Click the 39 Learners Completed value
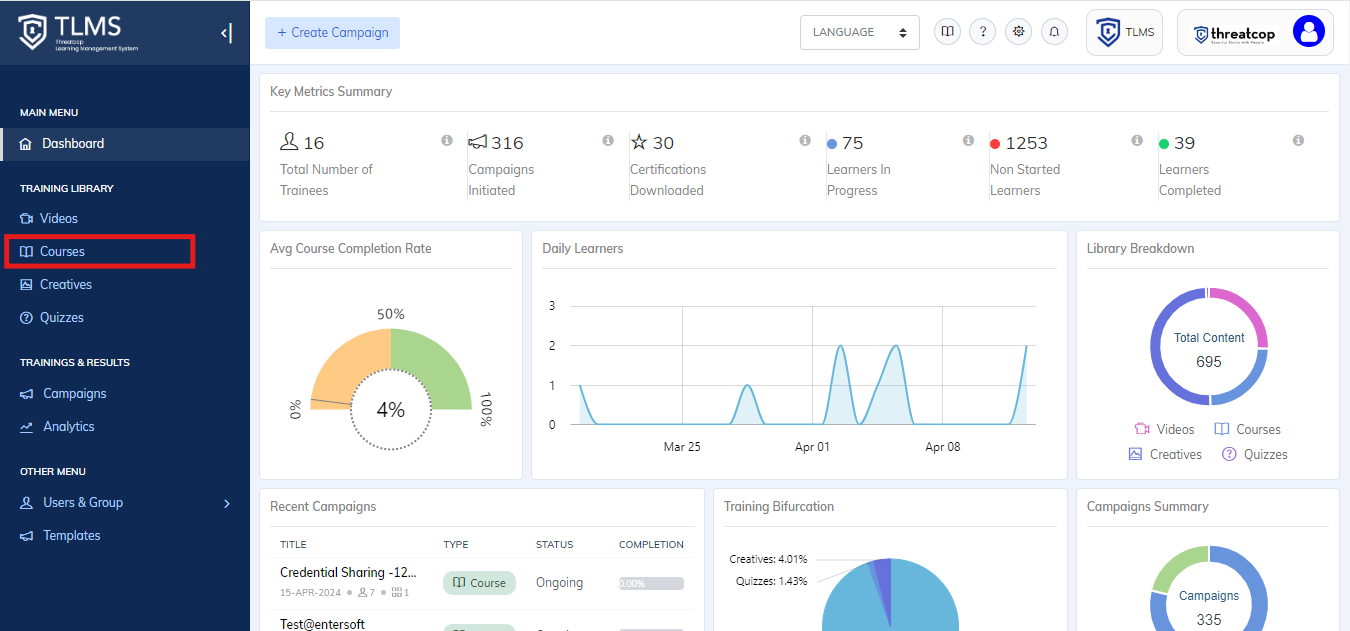This screenshot has width=1350, height=631. 1185,143
